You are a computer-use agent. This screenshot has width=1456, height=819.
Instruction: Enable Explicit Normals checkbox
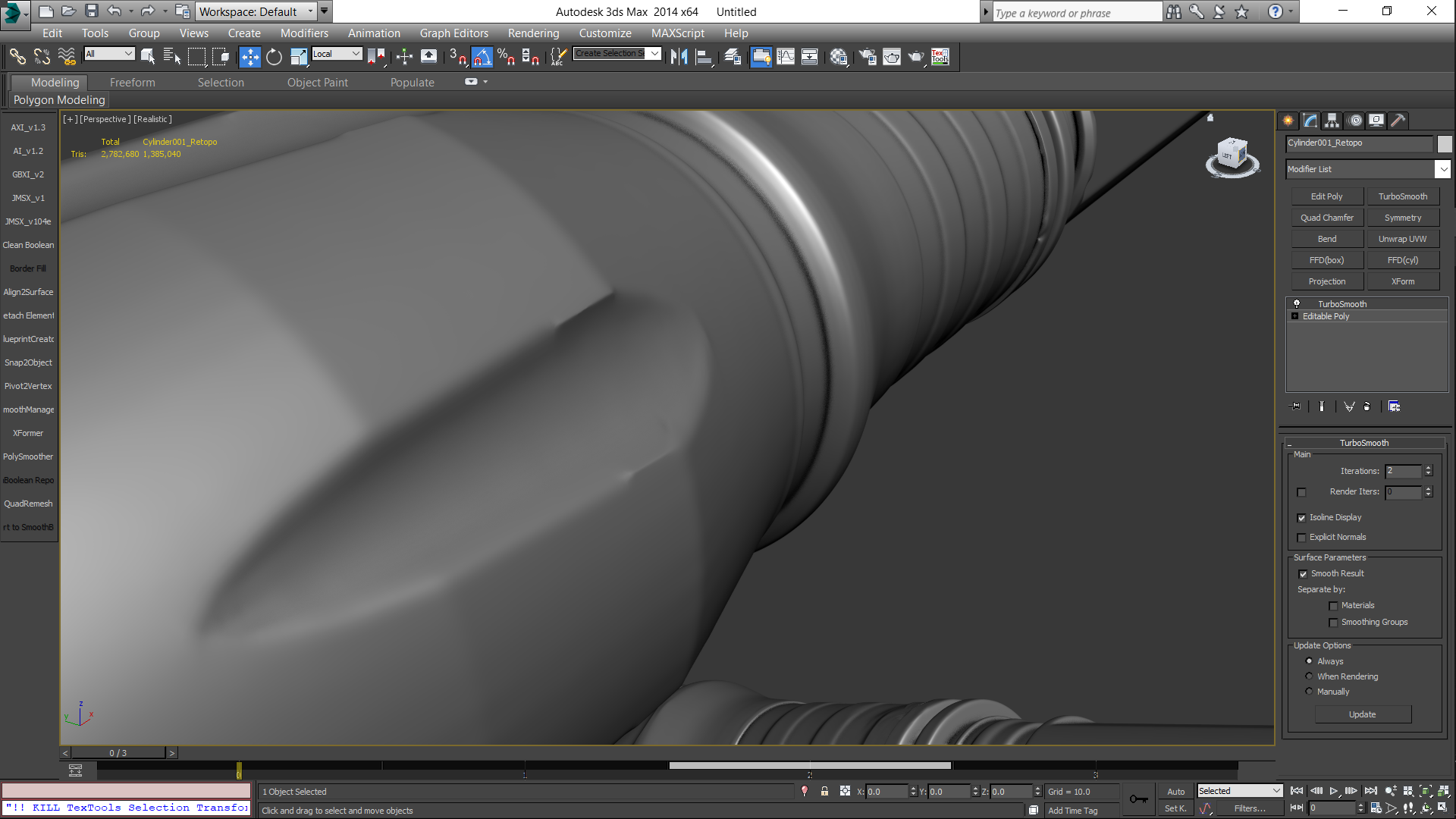[1302, 538]
